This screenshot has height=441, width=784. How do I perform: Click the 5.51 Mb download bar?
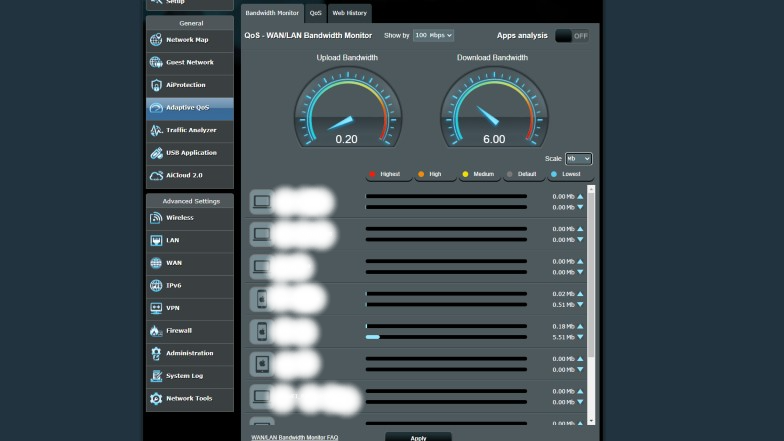click(x=446, y=337)
